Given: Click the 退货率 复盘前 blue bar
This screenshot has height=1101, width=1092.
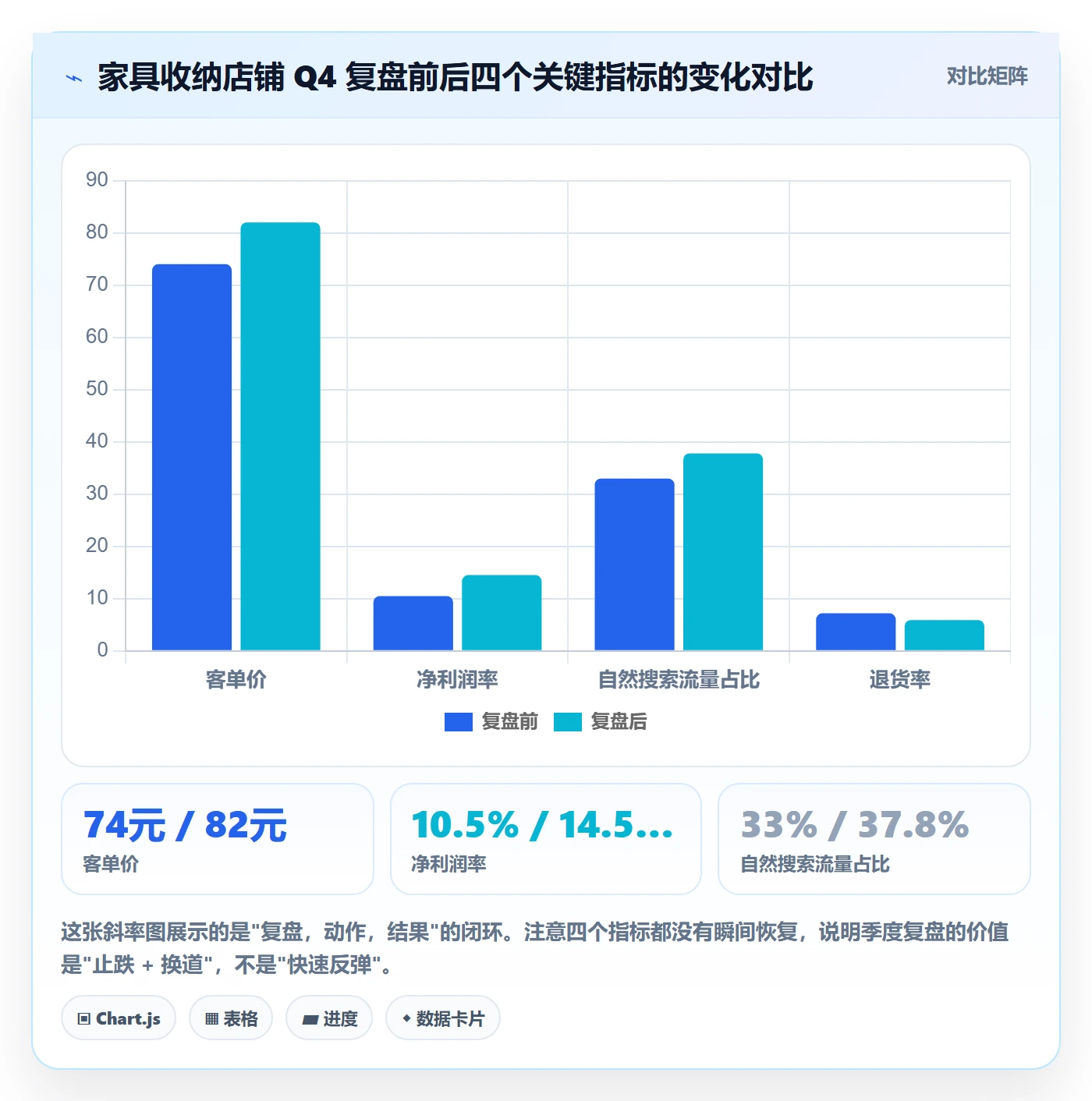Looking at the screenshot, I should pyautogui.click(x=856, y=632).
